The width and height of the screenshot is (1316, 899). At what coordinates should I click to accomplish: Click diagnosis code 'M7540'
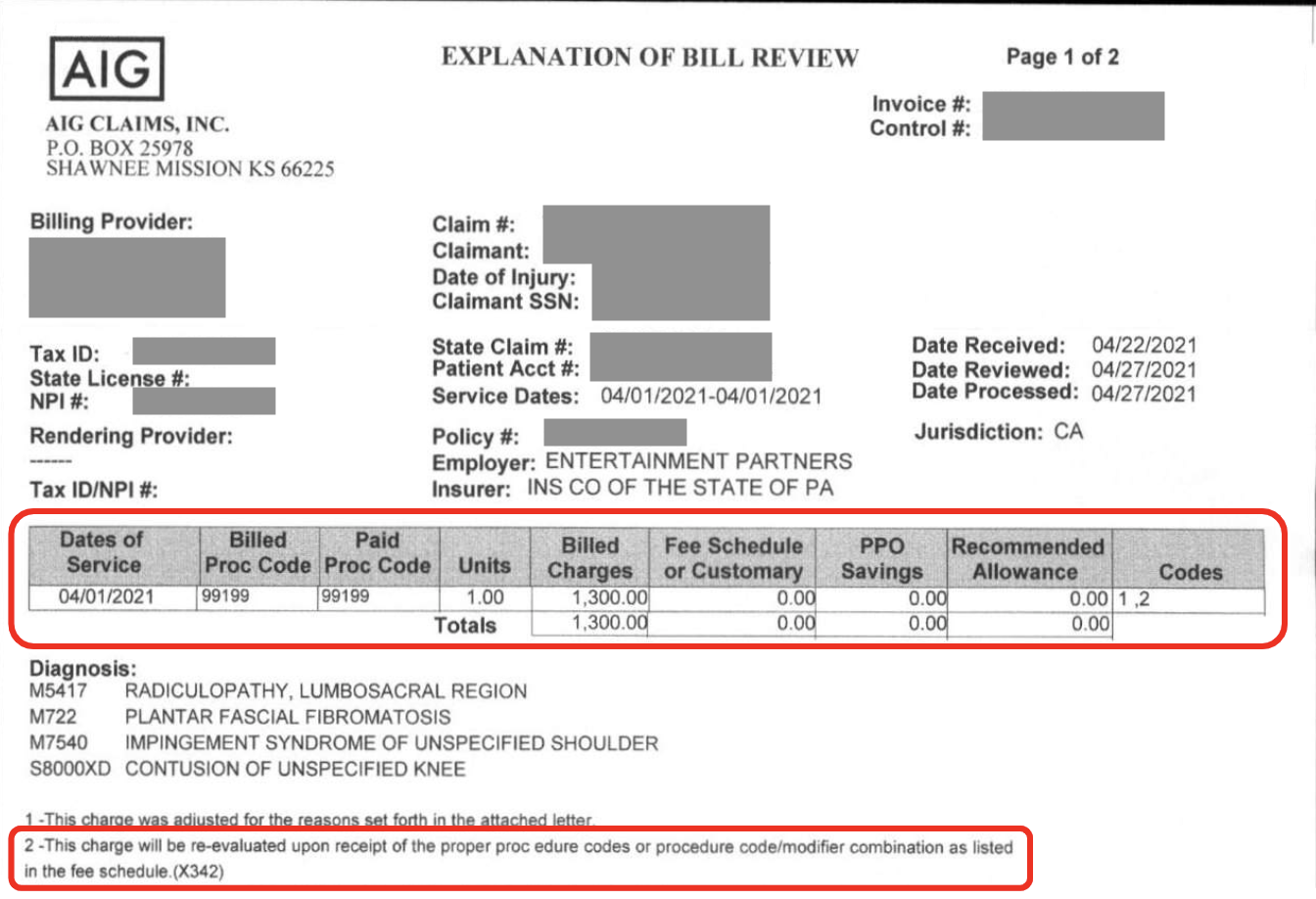tap(58, 743)
